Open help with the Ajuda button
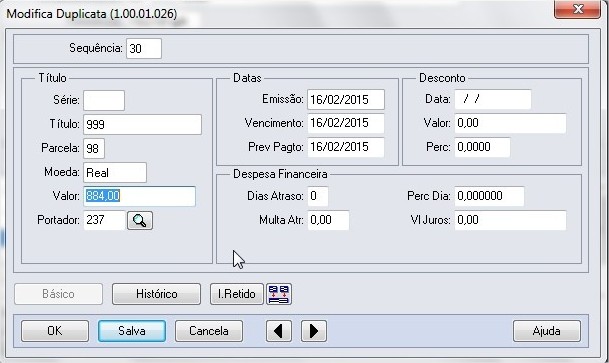Viewport: 609px width, 363px height. tap(547, 331)
